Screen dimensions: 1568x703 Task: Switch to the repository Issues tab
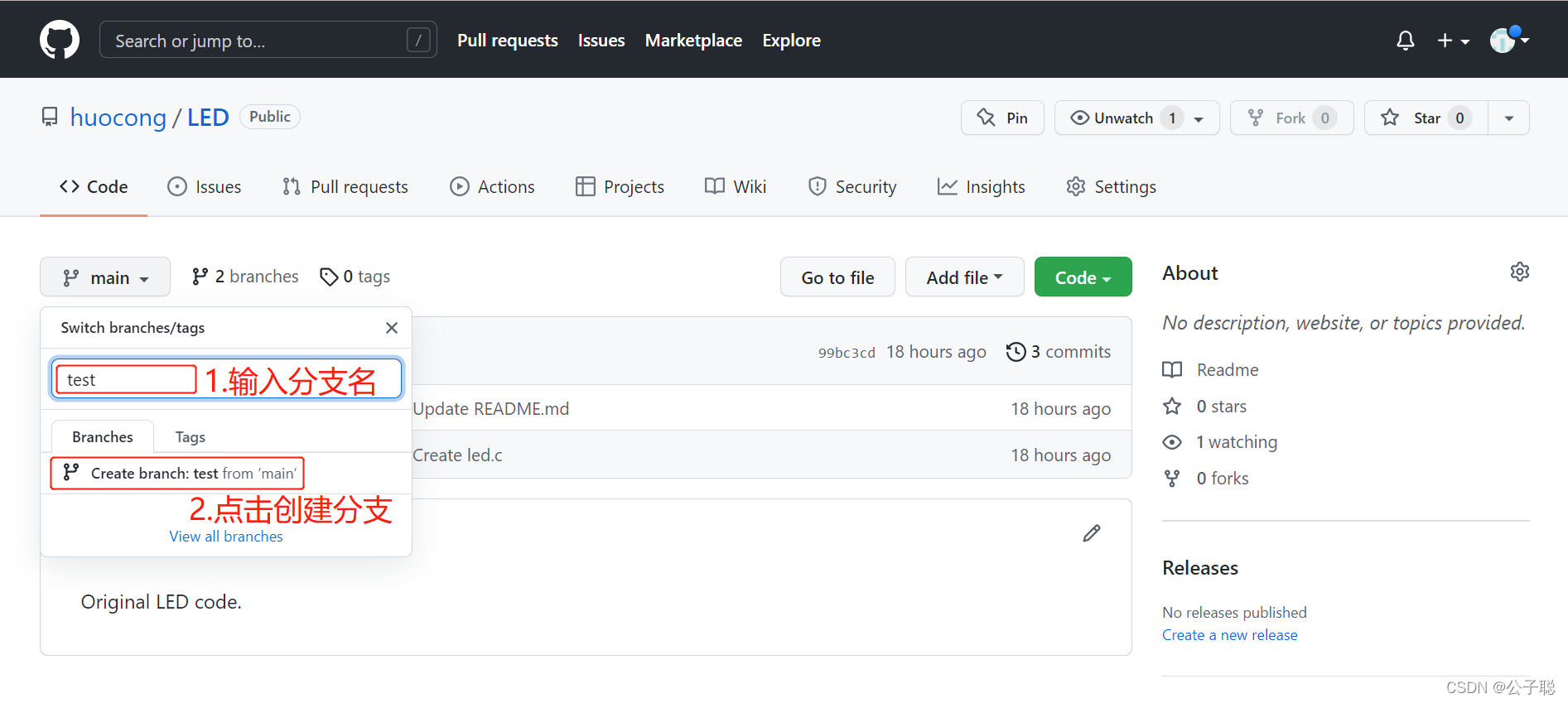click(205, 187)
